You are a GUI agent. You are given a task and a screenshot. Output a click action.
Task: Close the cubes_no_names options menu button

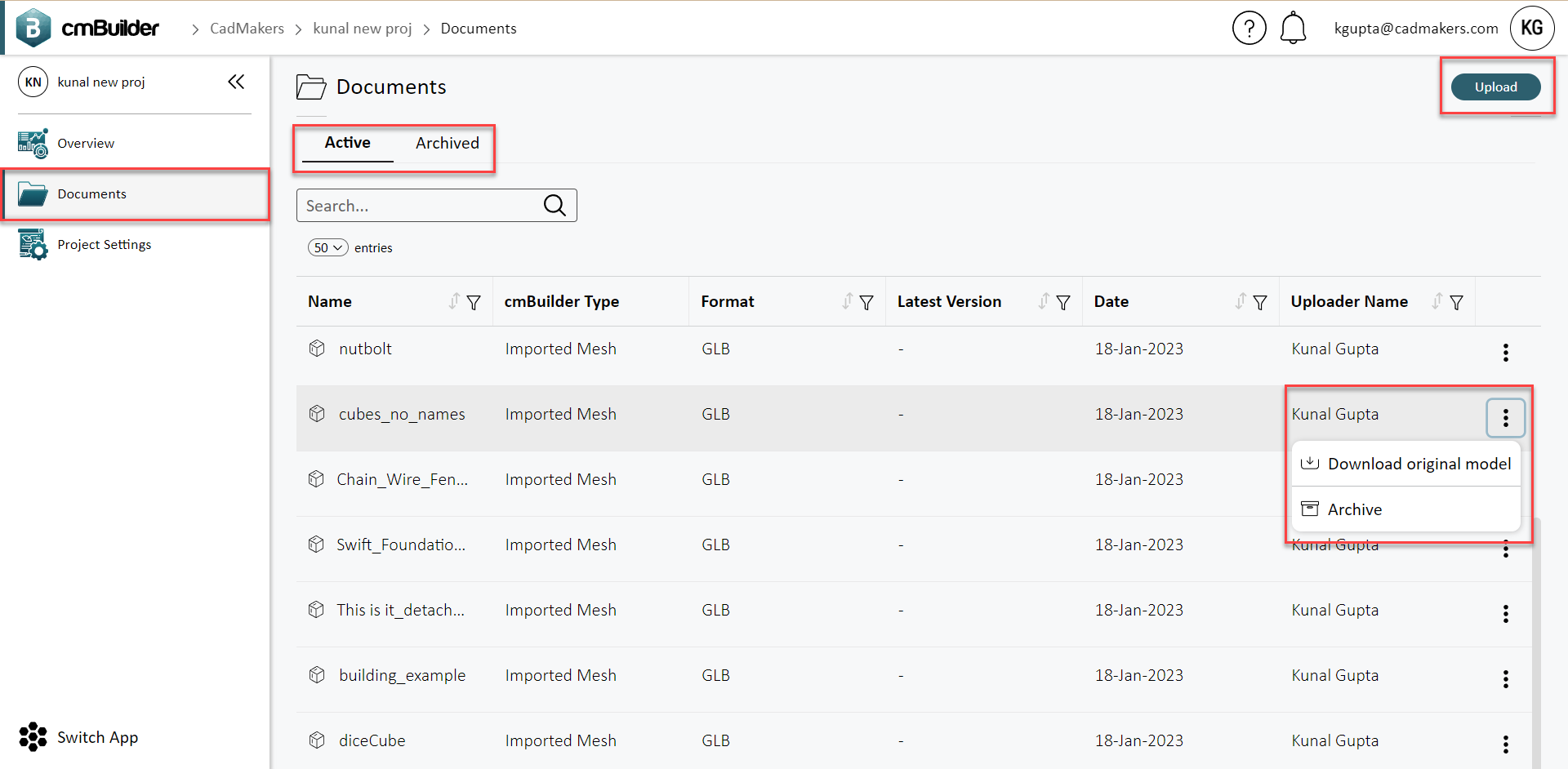coord(1506,418)
